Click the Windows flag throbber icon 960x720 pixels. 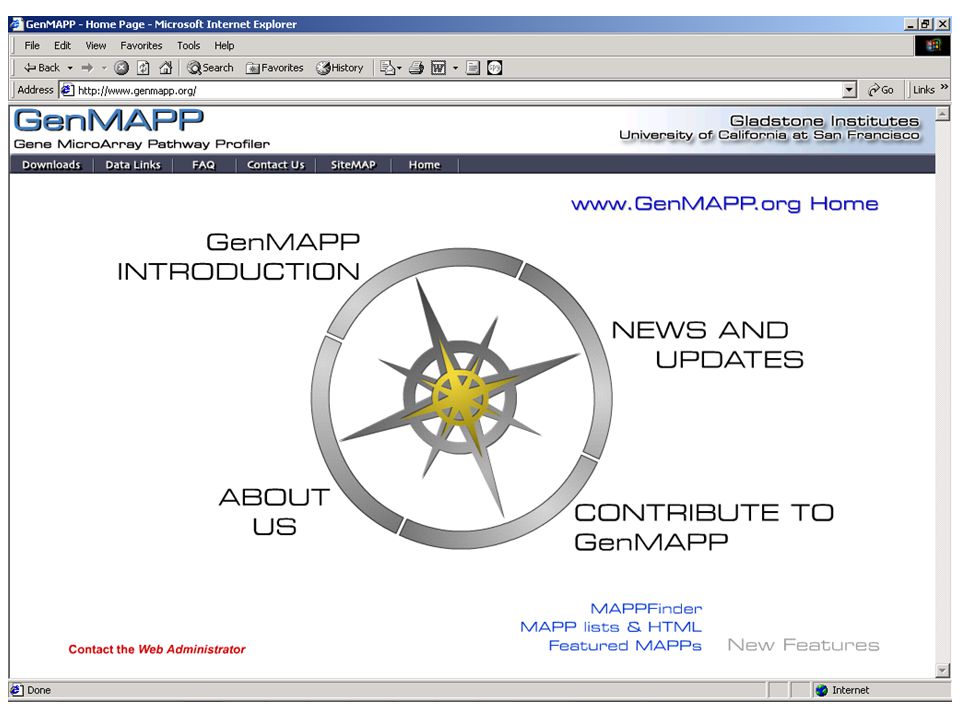coord(932,45)
